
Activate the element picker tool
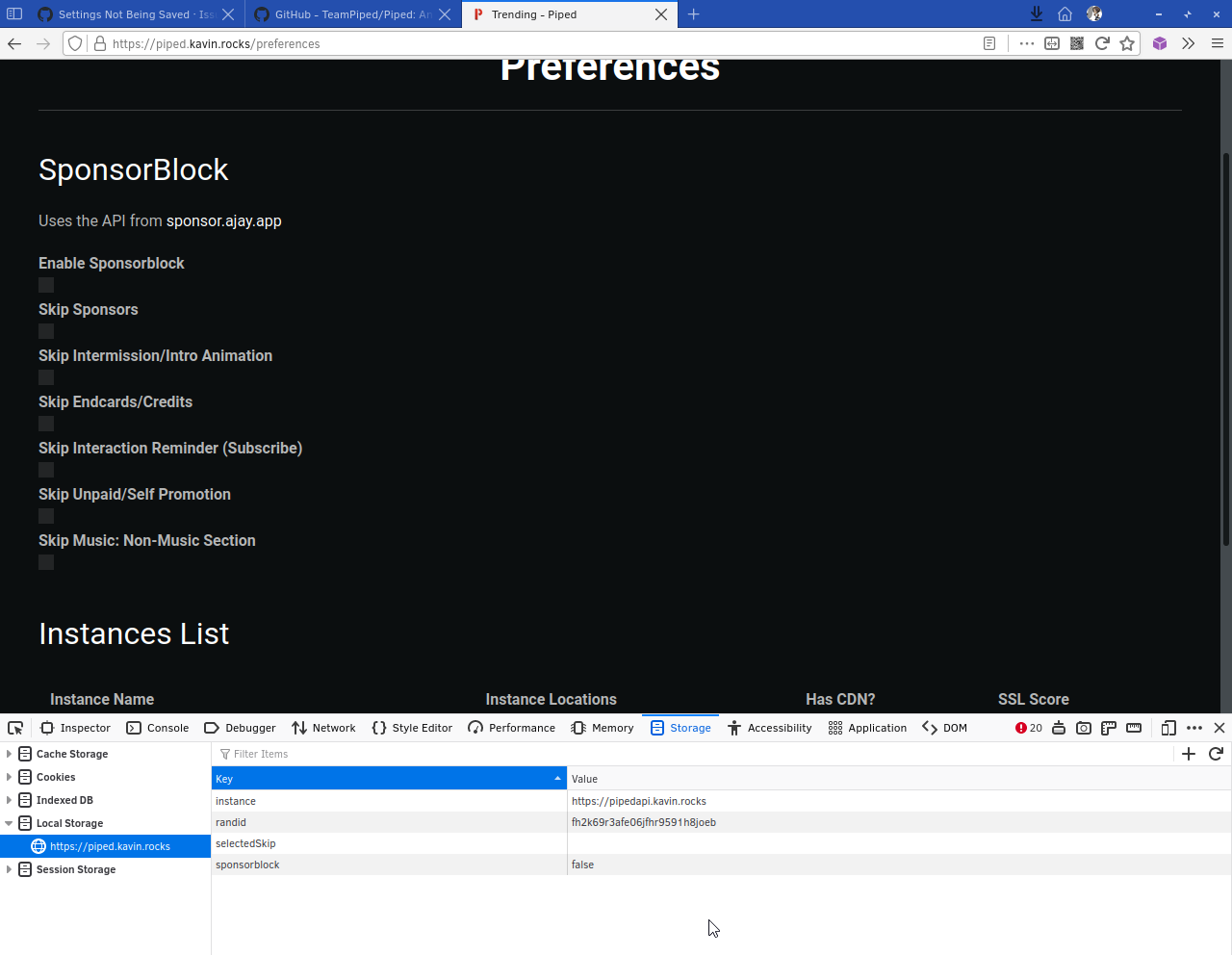point(15,728)
